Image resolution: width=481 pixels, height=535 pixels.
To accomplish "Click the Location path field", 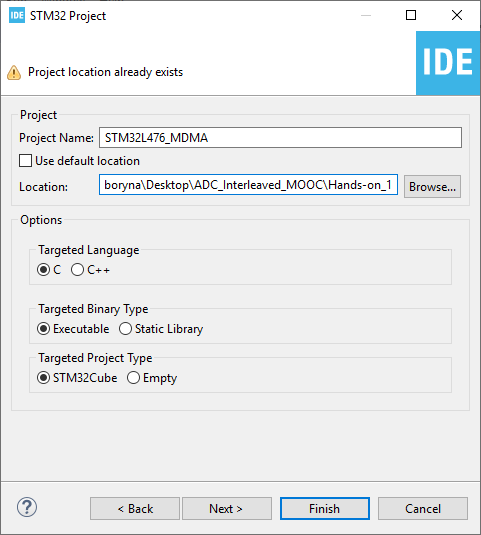I will coord(248,185).
